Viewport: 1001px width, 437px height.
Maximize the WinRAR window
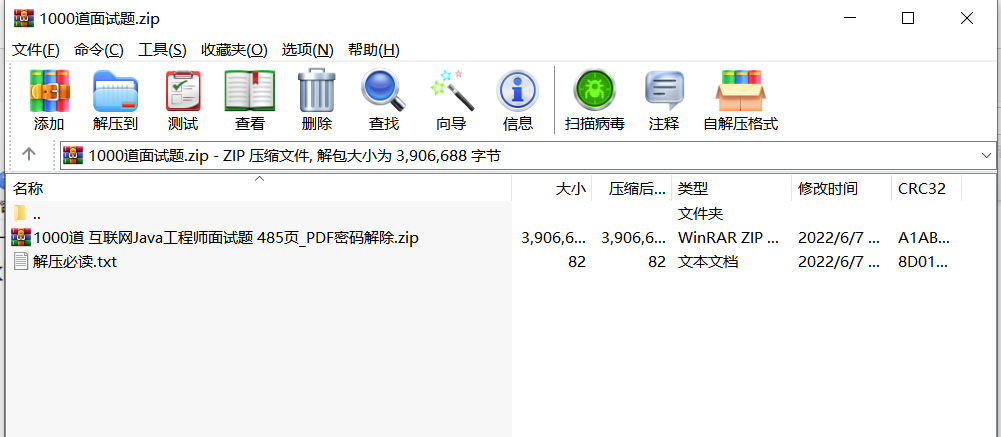pyautogui.click(x=908, y=19)
